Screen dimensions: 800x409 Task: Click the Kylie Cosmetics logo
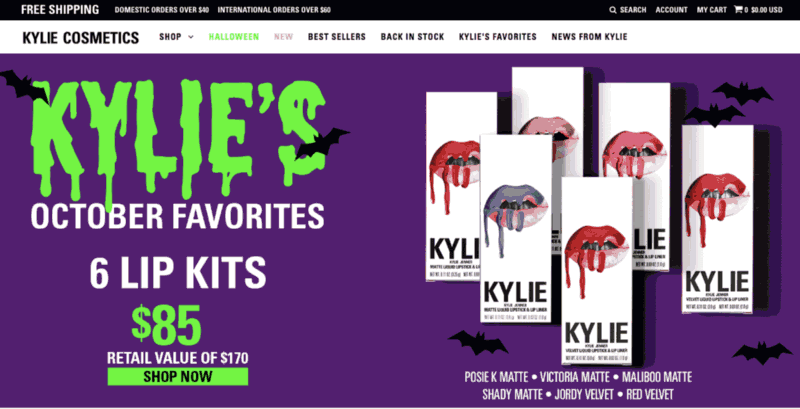[81, 37]
